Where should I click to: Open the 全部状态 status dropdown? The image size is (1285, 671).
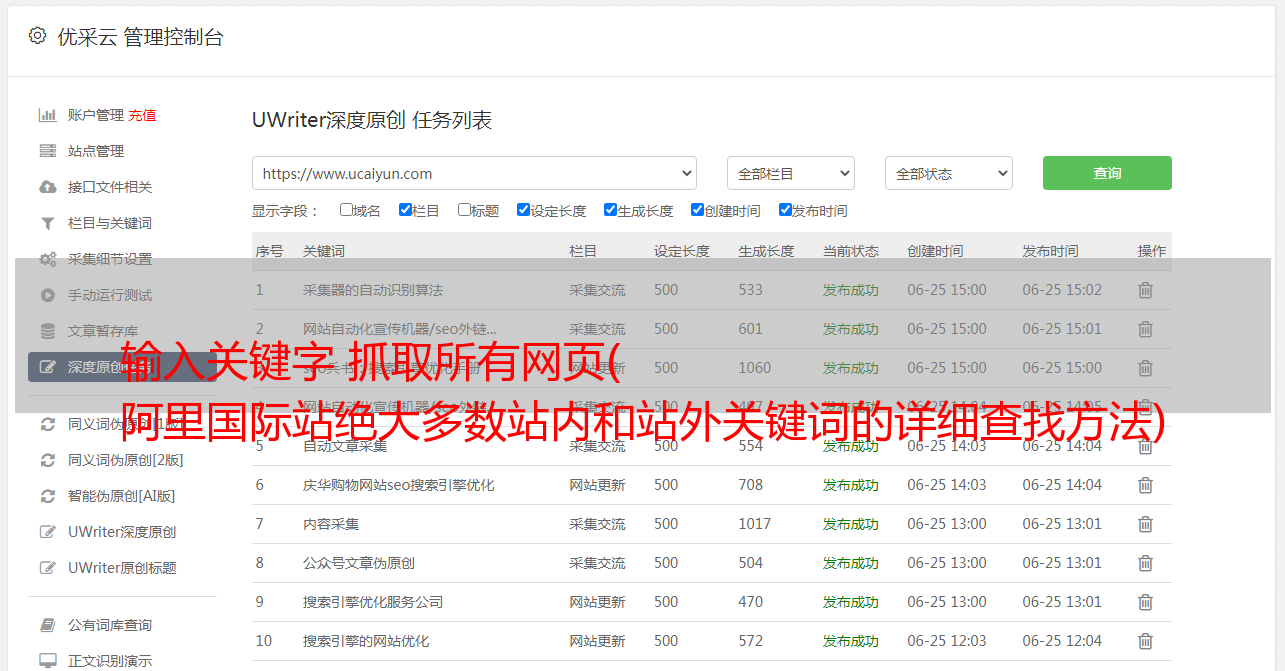[948, 173]
